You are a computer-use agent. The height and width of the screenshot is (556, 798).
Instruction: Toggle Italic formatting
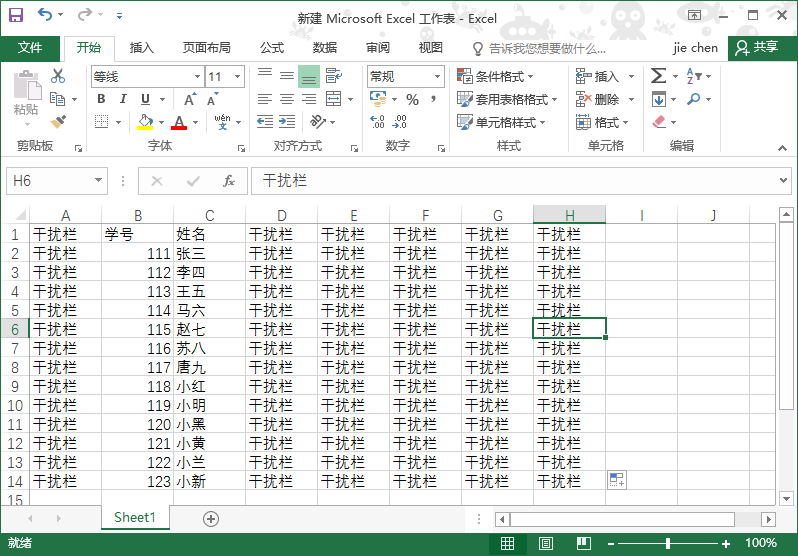[123, 99]
